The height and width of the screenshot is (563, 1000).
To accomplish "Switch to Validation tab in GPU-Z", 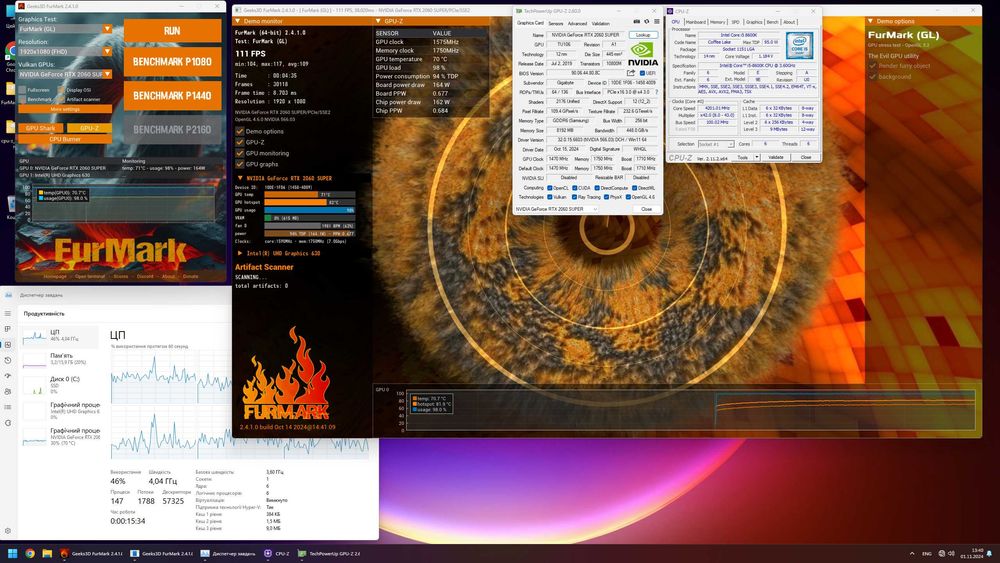I will click(601, 23).
